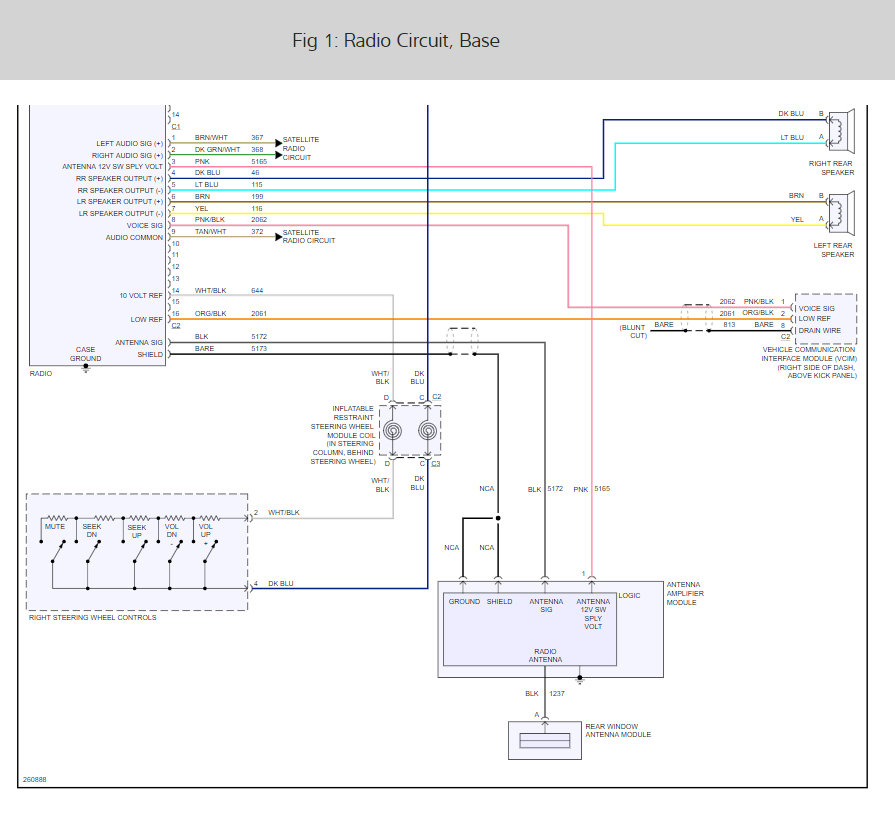The height and width of the screenshot is (815, 895).
Task: Click the left steering wheel coil spiral symbol
Action: pos(392,430)
